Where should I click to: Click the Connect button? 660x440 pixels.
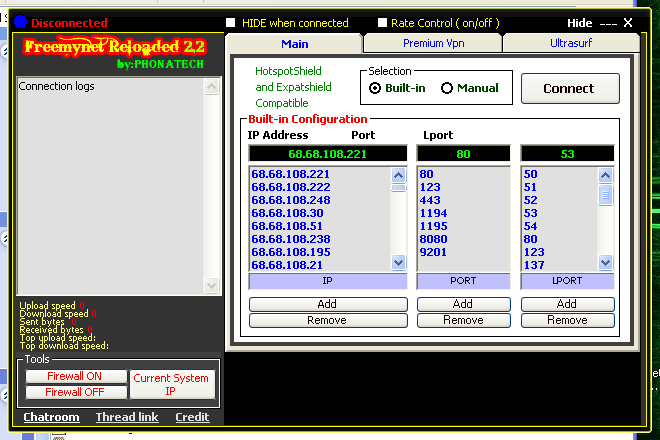coord(570,88)
